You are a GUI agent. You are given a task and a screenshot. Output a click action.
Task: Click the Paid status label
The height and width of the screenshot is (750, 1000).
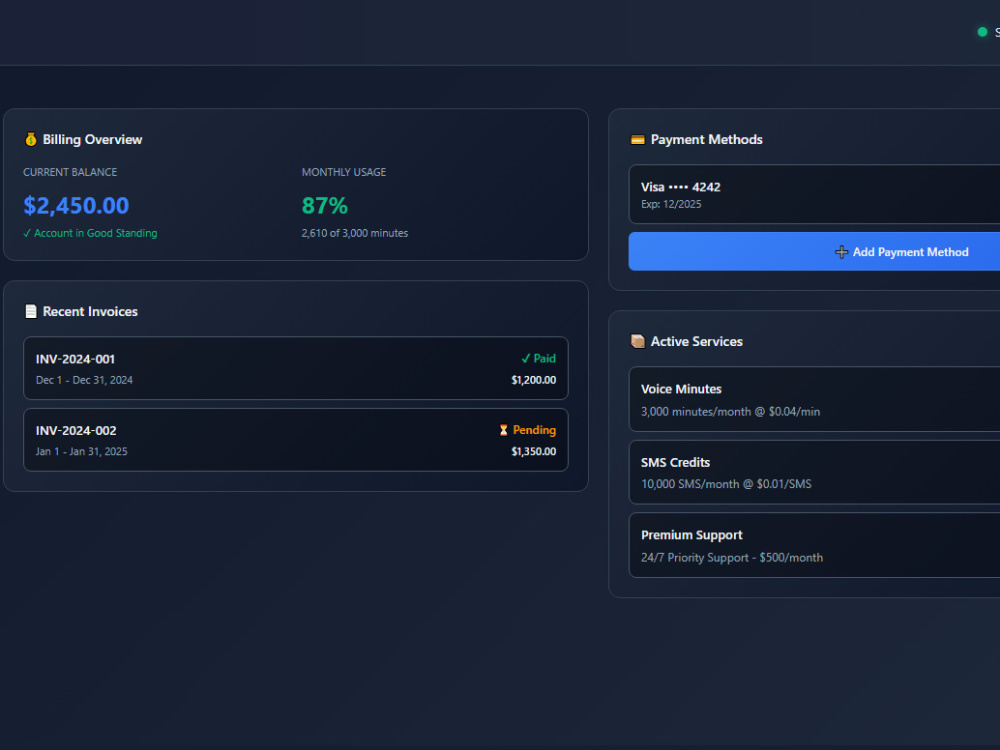[x=539, y=358]
